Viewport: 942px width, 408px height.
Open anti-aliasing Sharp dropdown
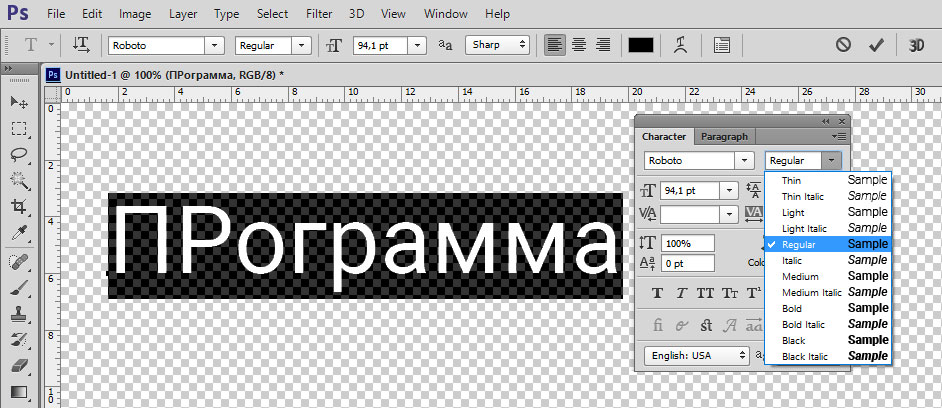pyautogui.click(x=497, y=45)
